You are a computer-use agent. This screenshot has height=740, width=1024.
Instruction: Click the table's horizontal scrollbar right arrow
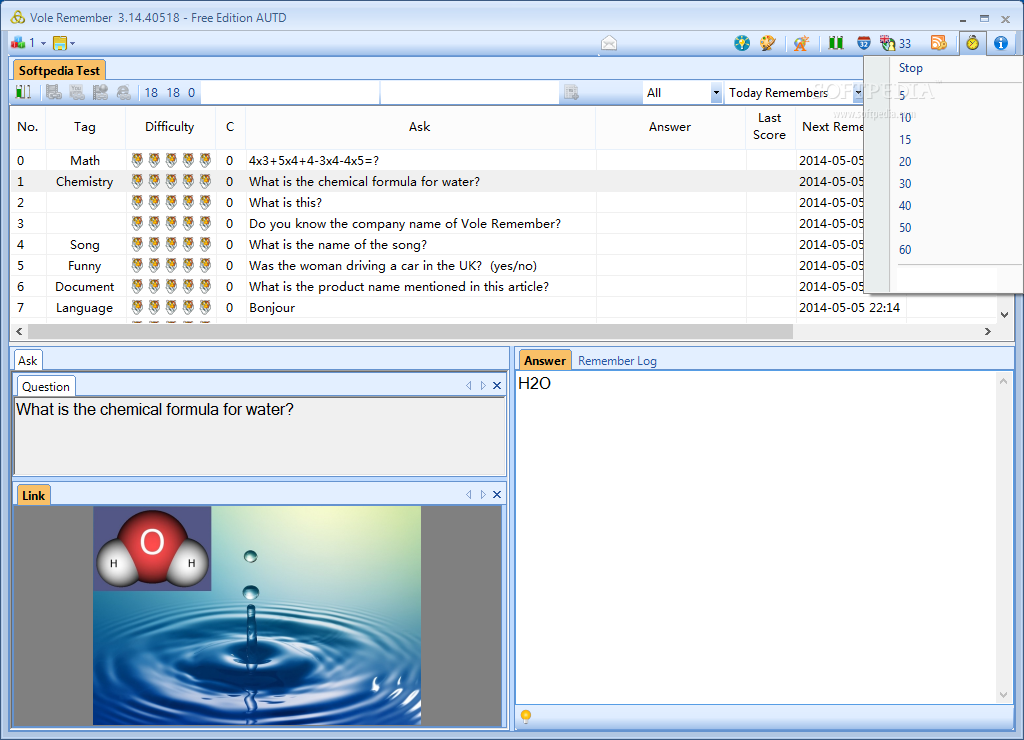(987, 332)
